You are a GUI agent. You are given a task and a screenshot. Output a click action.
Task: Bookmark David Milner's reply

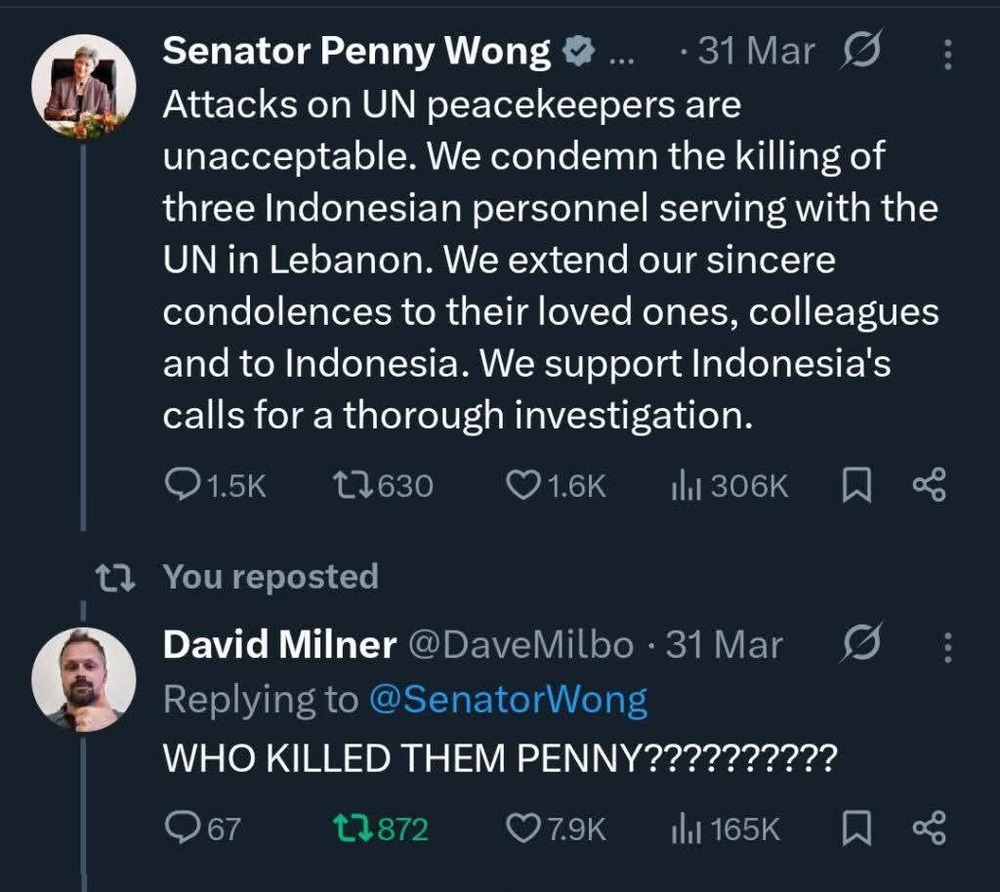tap(855, 828)
